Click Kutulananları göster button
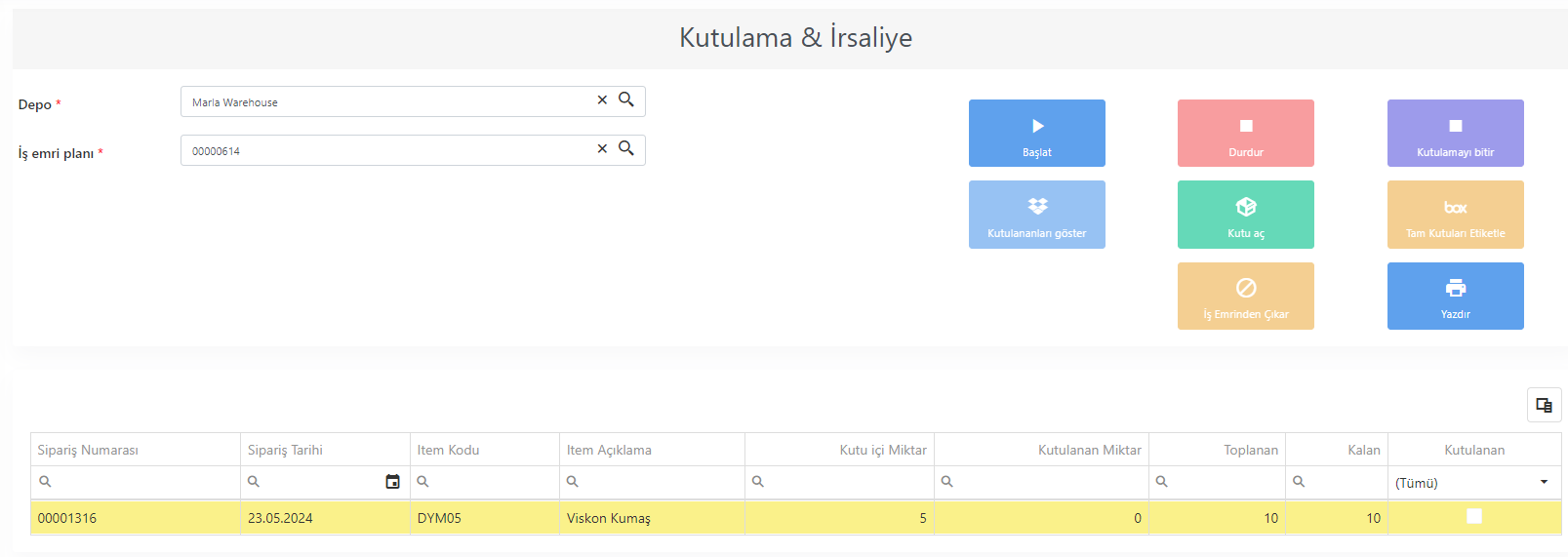This screenshot has width=1568, height=557. point(1036,215)
